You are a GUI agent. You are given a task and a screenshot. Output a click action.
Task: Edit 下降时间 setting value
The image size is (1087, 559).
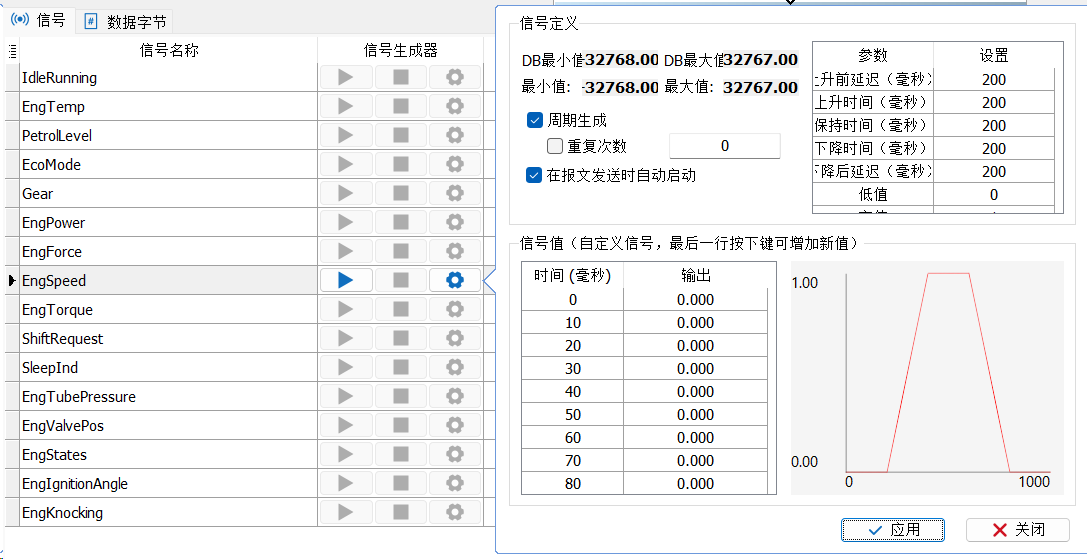[993, 148]
